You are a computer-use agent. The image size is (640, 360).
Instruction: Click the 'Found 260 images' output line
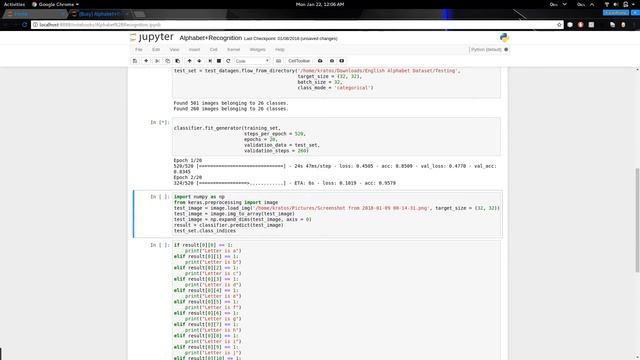tap(231, 109)
